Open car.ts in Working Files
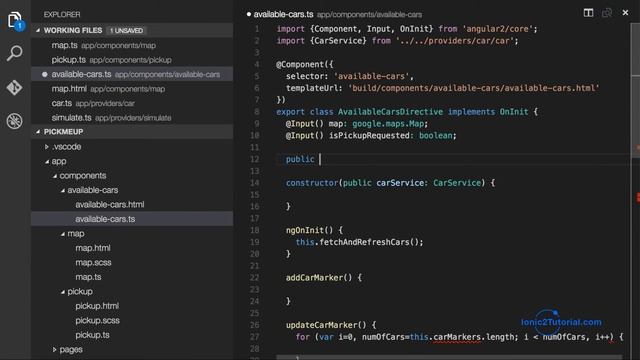The width and height of the screenshot is (640, 360). [132, 103]
